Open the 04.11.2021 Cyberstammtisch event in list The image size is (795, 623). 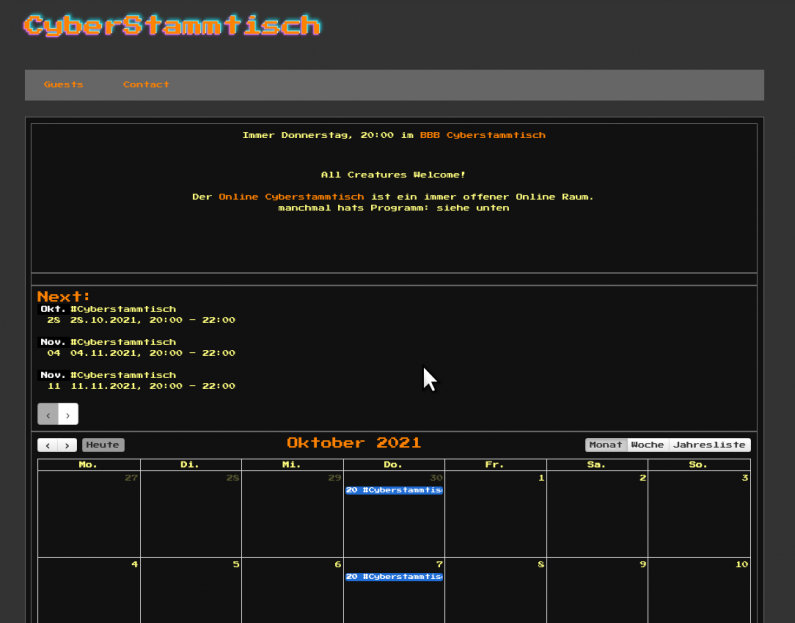tap(123, 342)
